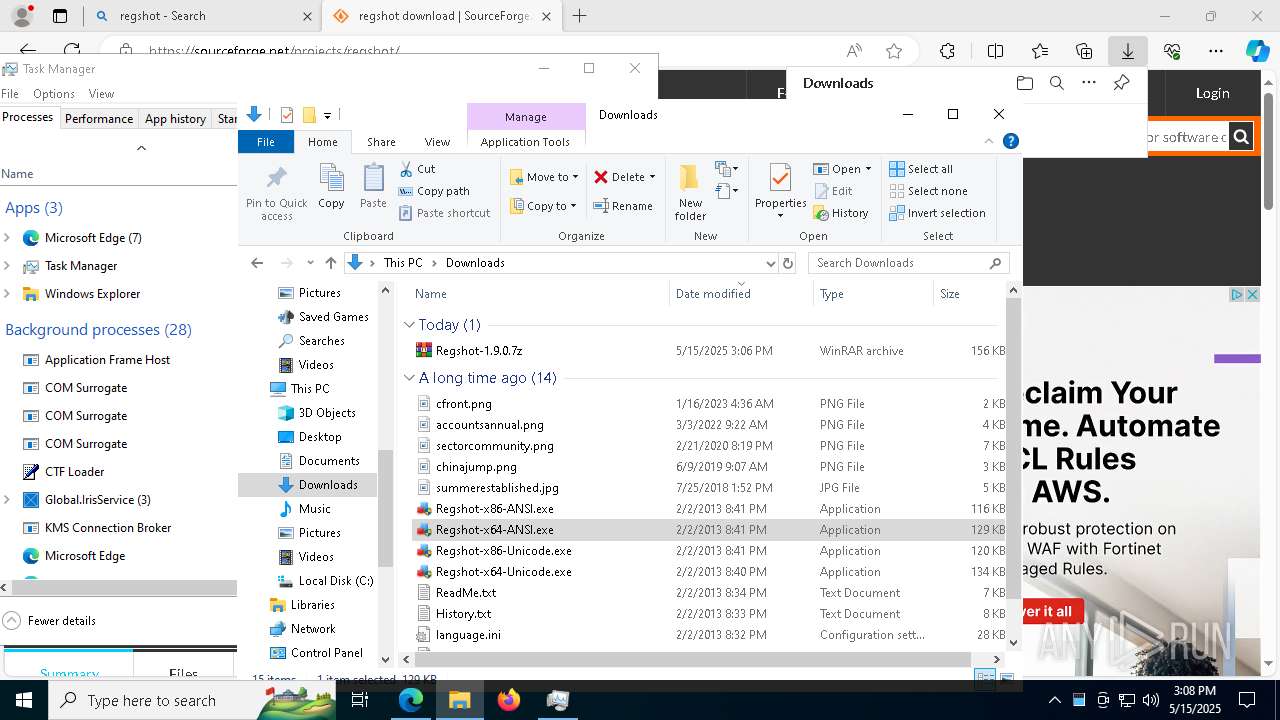Screen dimensions: 1280x720
Task: Click Paste shortcut in ribbon
Action: pyautogui.click(x=444, y=213)
